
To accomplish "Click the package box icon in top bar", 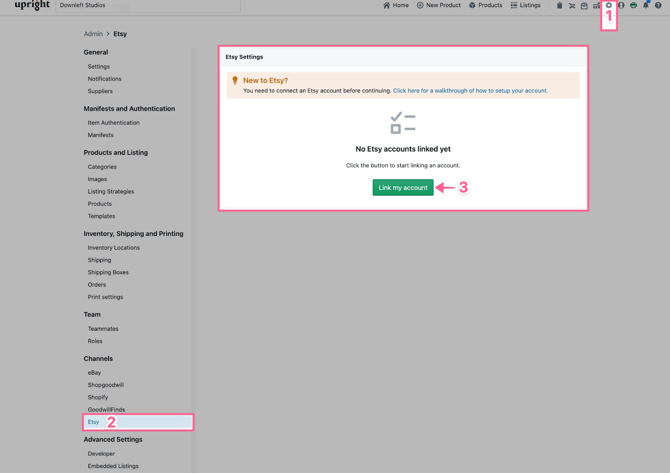I will click(x=584, y=5).
